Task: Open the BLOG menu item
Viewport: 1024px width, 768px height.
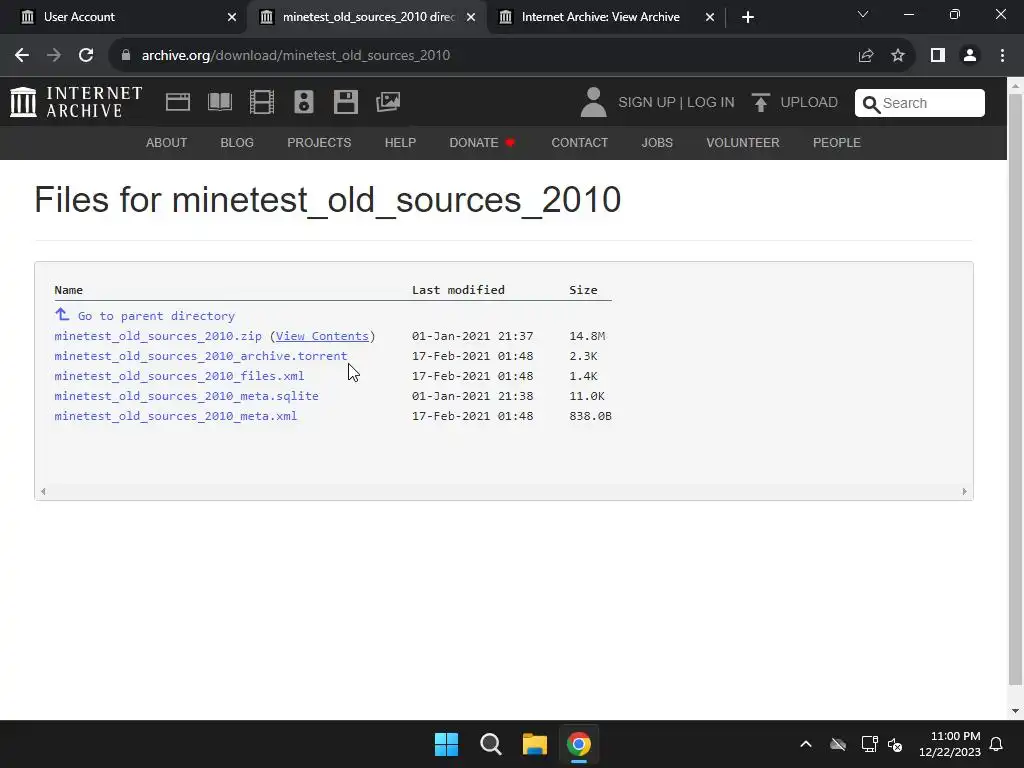Action: (x=237, y=142)
